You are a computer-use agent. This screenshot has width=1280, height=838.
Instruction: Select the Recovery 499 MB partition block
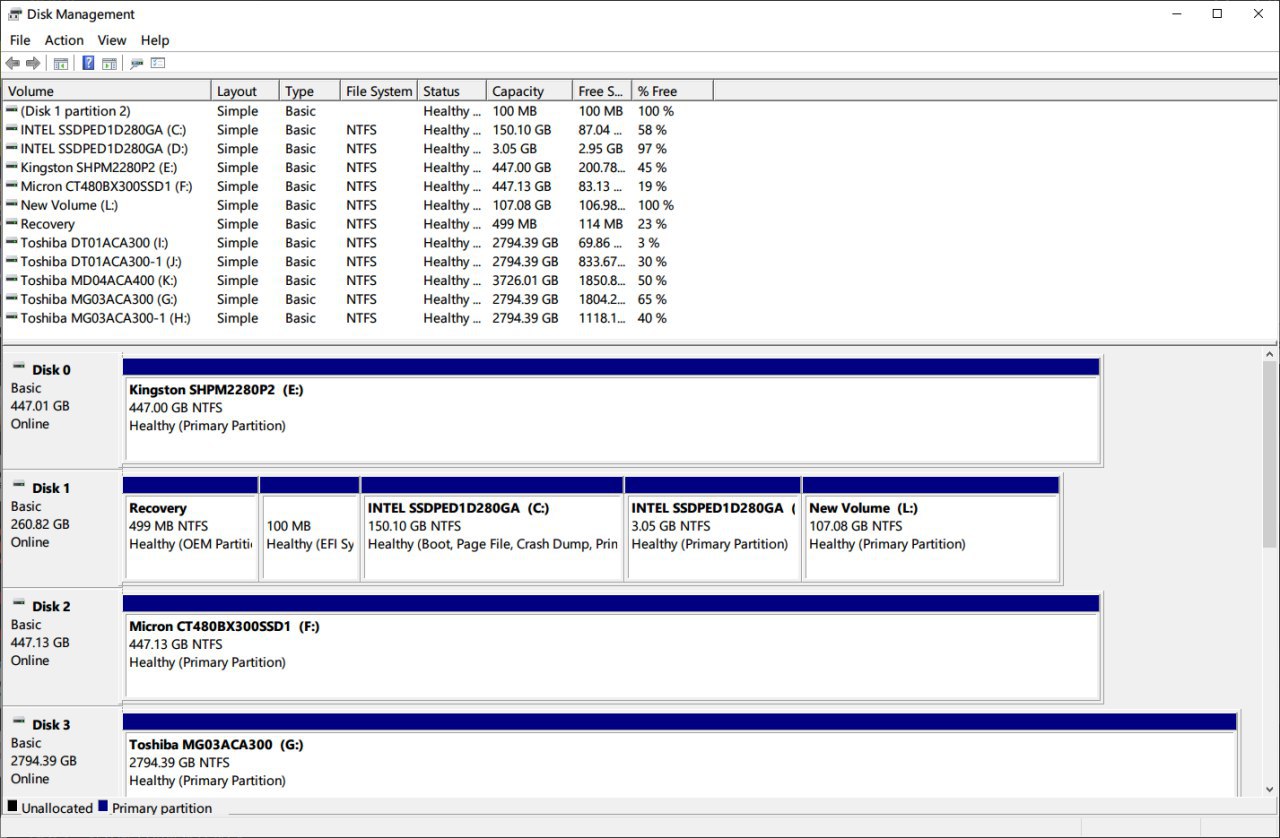coord(190,528)
